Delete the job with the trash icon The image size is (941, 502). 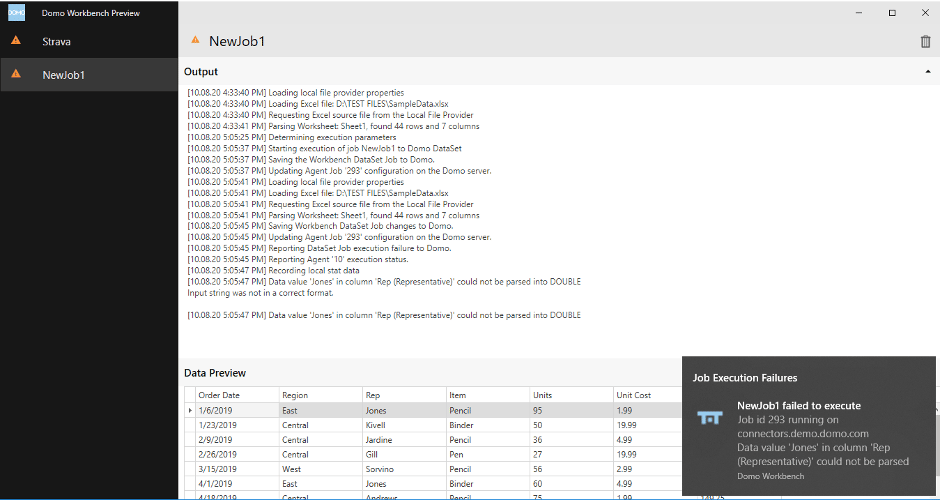pyautogui.click(x=925, y=41)
